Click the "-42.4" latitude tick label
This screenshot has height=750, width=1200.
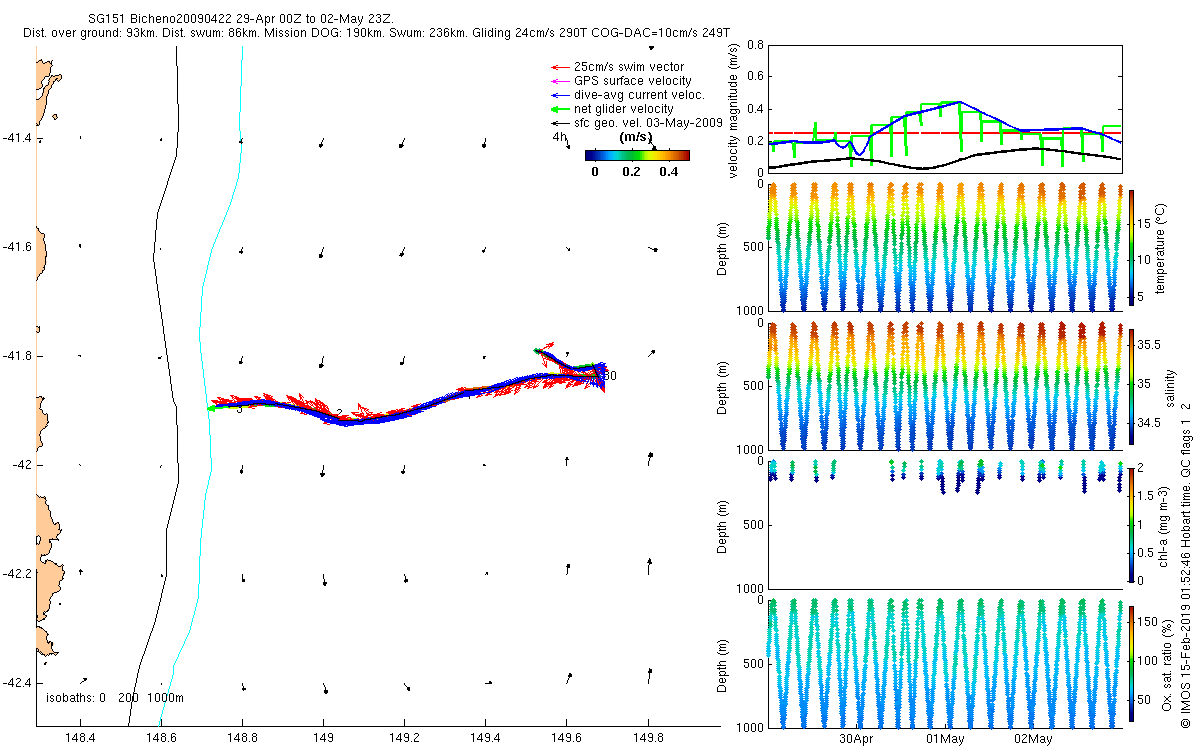click(16, 683)
